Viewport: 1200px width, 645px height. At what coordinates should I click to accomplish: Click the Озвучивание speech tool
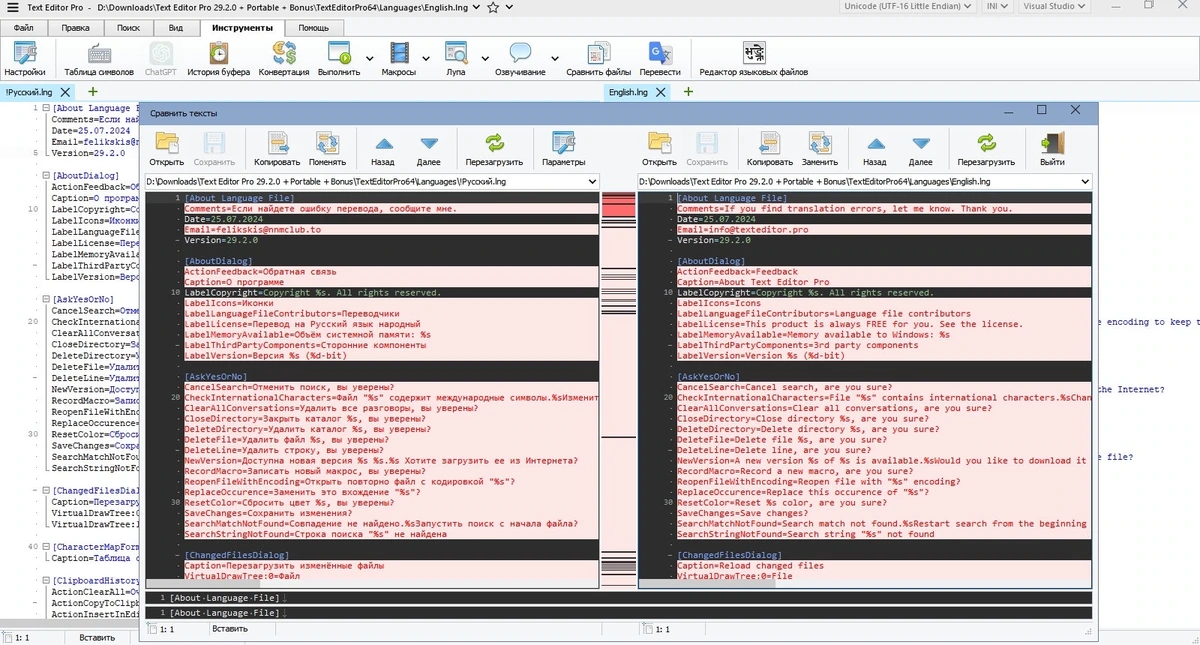coord(520,59)
